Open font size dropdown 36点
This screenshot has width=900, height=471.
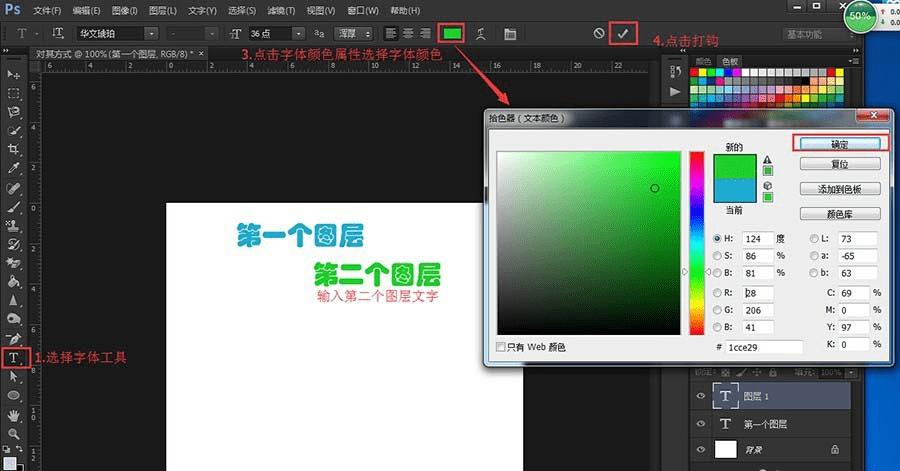tap(298, 34)
